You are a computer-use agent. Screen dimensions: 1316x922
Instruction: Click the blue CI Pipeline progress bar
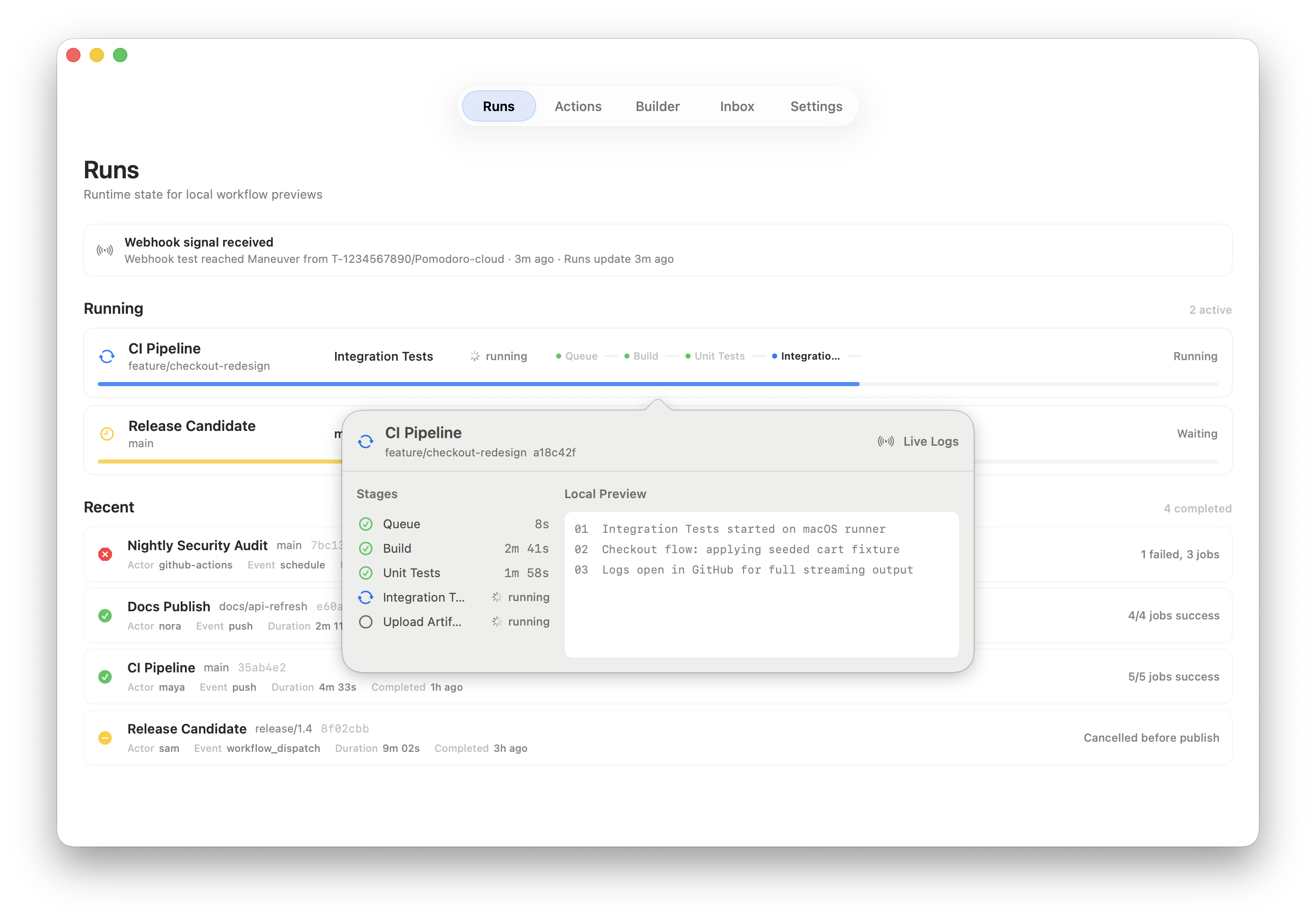point(479,384)
